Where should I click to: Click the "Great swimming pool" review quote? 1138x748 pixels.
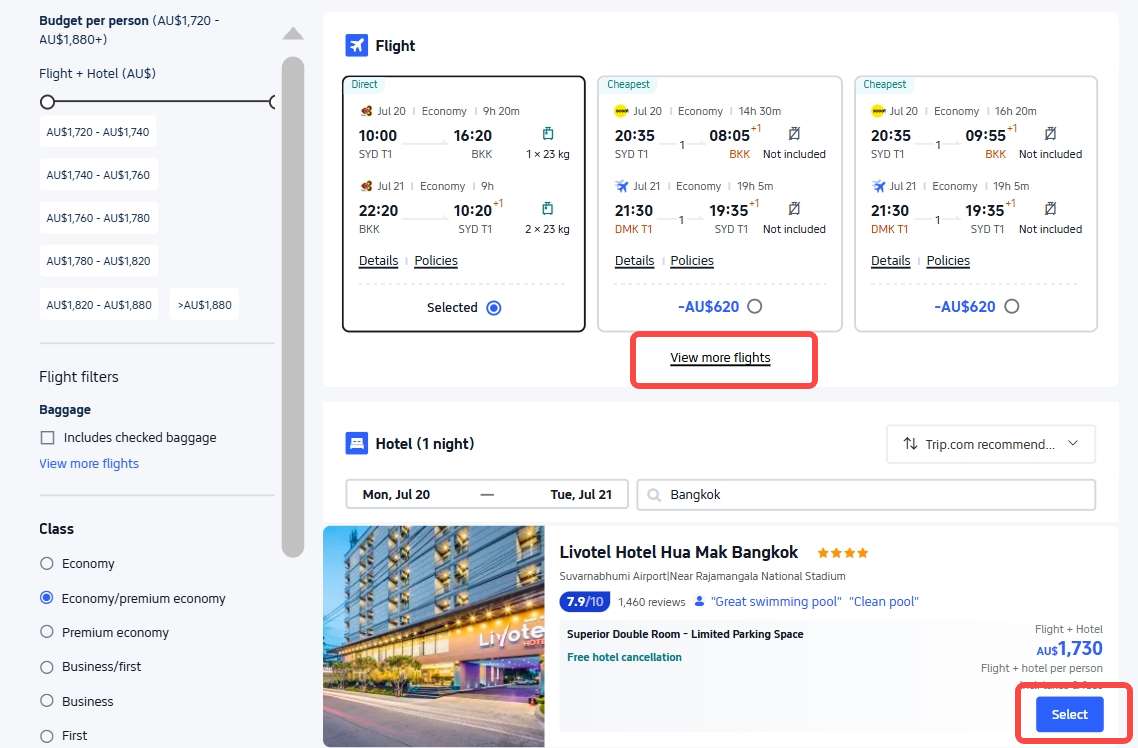tap(776, 601)
